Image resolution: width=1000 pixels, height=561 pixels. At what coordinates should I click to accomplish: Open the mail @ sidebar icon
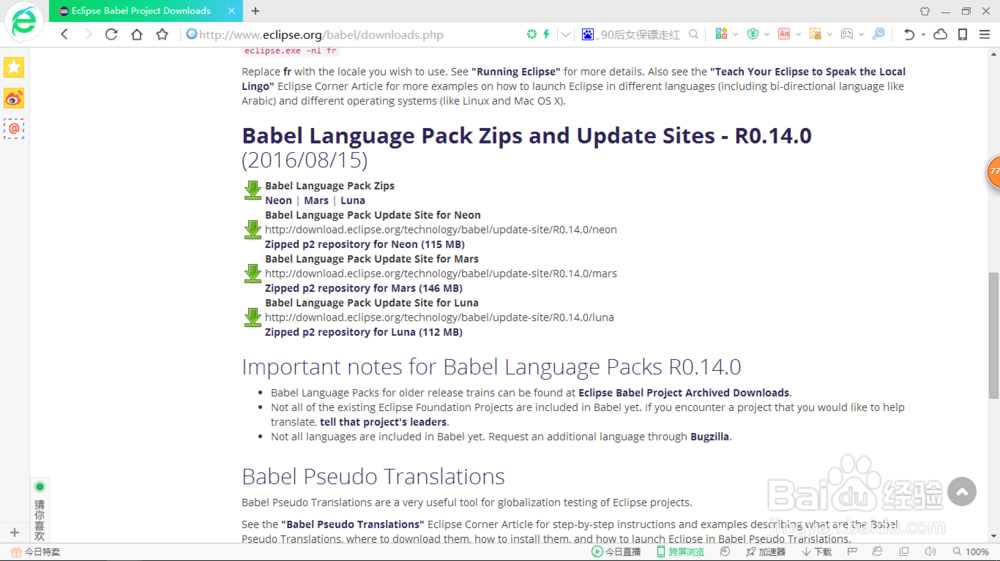(14, 129)
